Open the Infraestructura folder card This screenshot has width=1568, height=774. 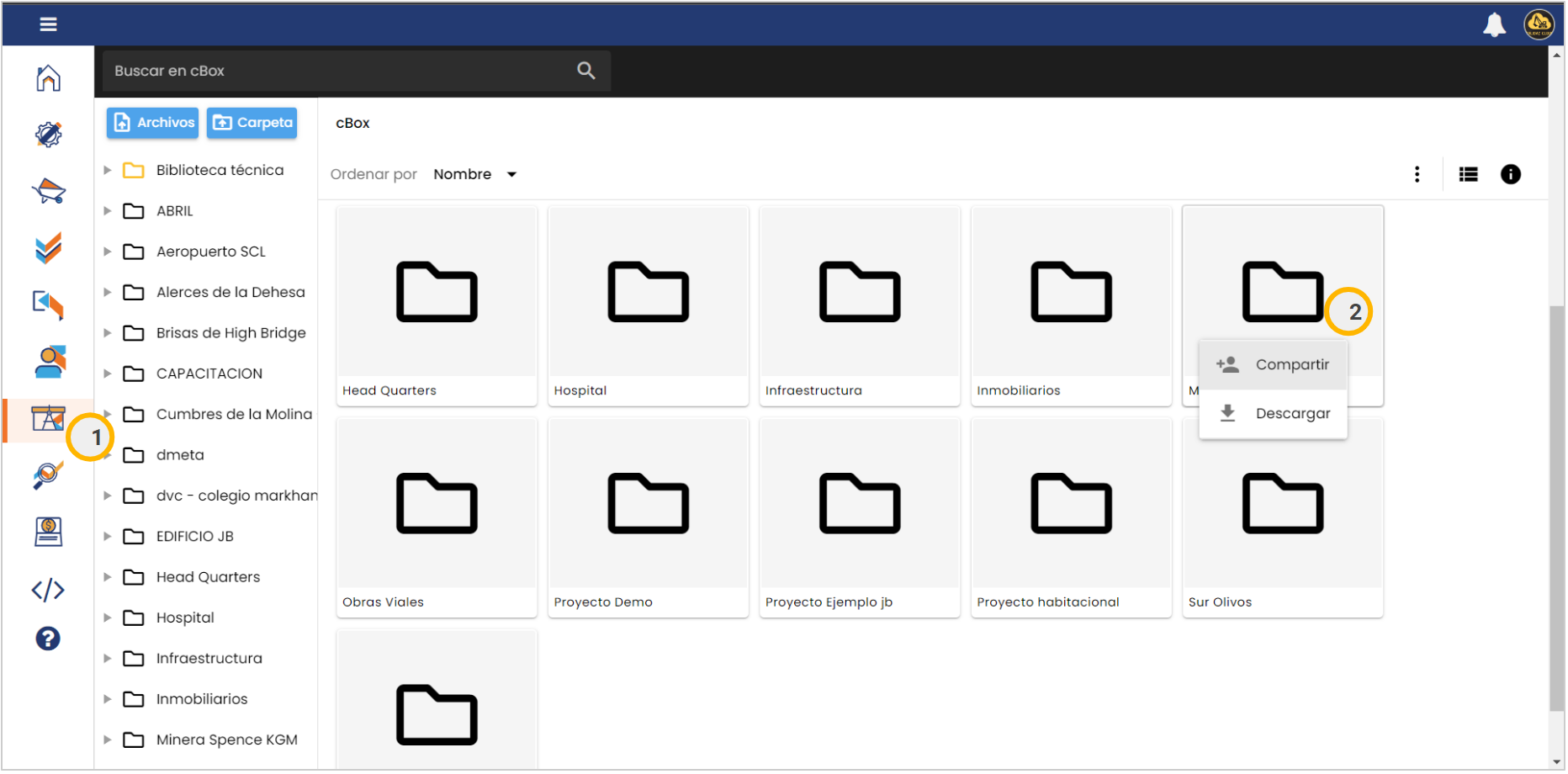860,306
